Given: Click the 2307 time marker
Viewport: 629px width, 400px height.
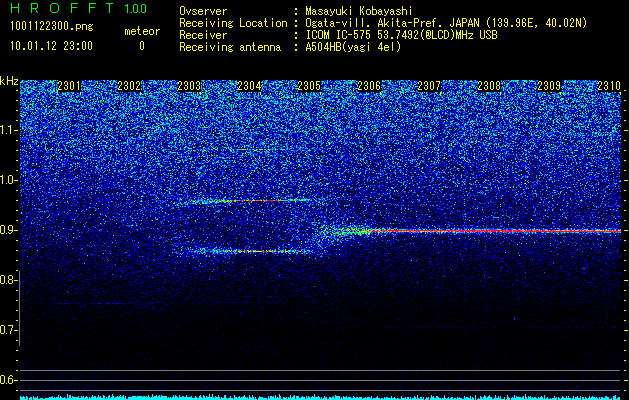Looking at the screenshot, I should tap(429, 86).
